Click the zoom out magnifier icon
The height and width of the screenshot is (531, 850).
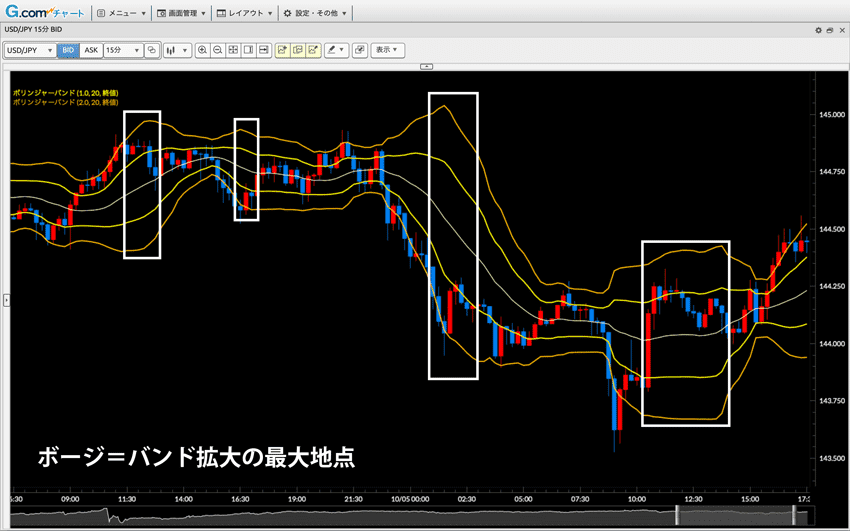217,49
